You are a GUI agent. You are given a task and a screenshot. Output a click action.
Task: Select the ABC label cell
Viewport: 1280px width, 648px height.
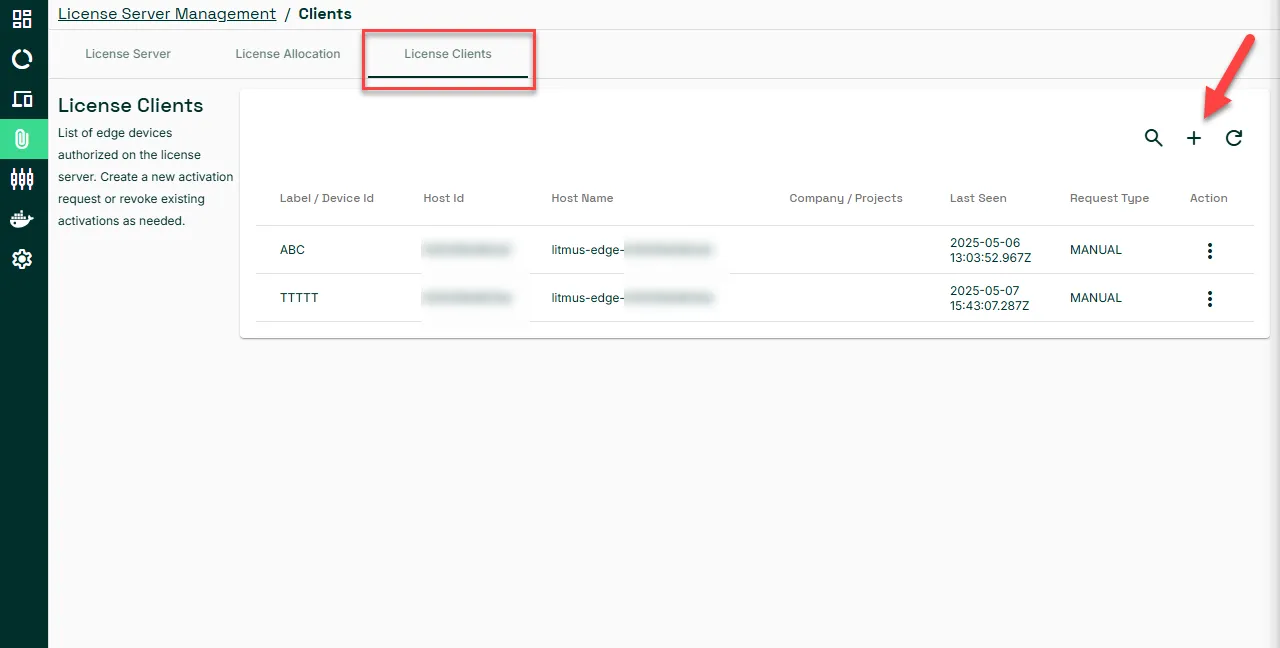coord(292,250)
